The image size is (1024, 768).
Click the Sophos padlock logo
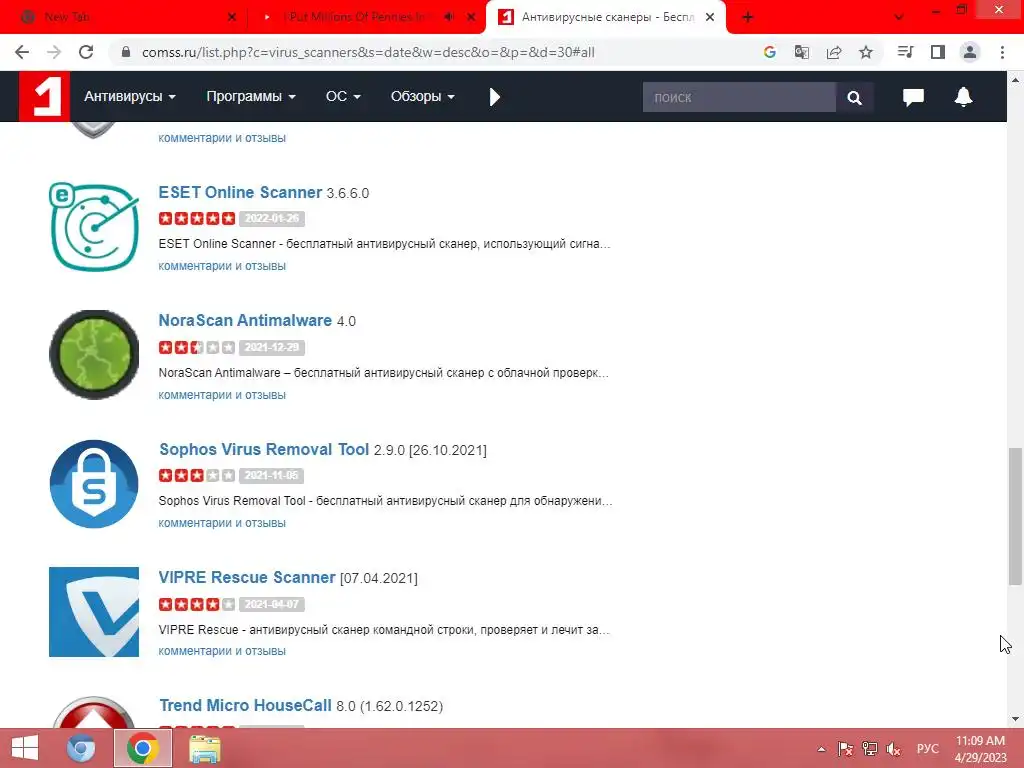pyautogui.click(x=94, y=484)
